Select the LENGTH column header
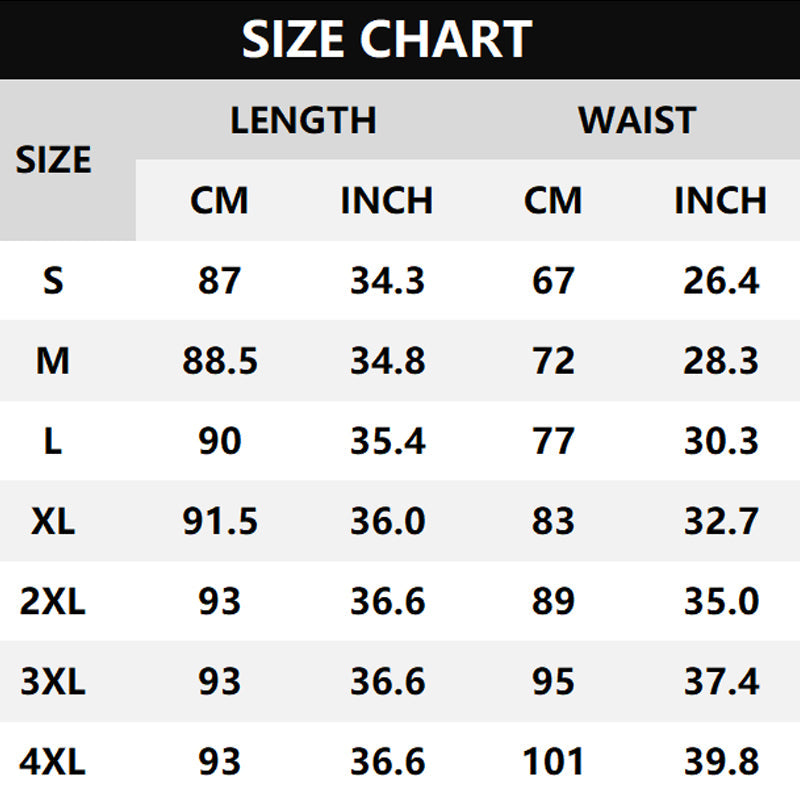The image size is (800, 800). pyautogui.click(x=303, y=120)
